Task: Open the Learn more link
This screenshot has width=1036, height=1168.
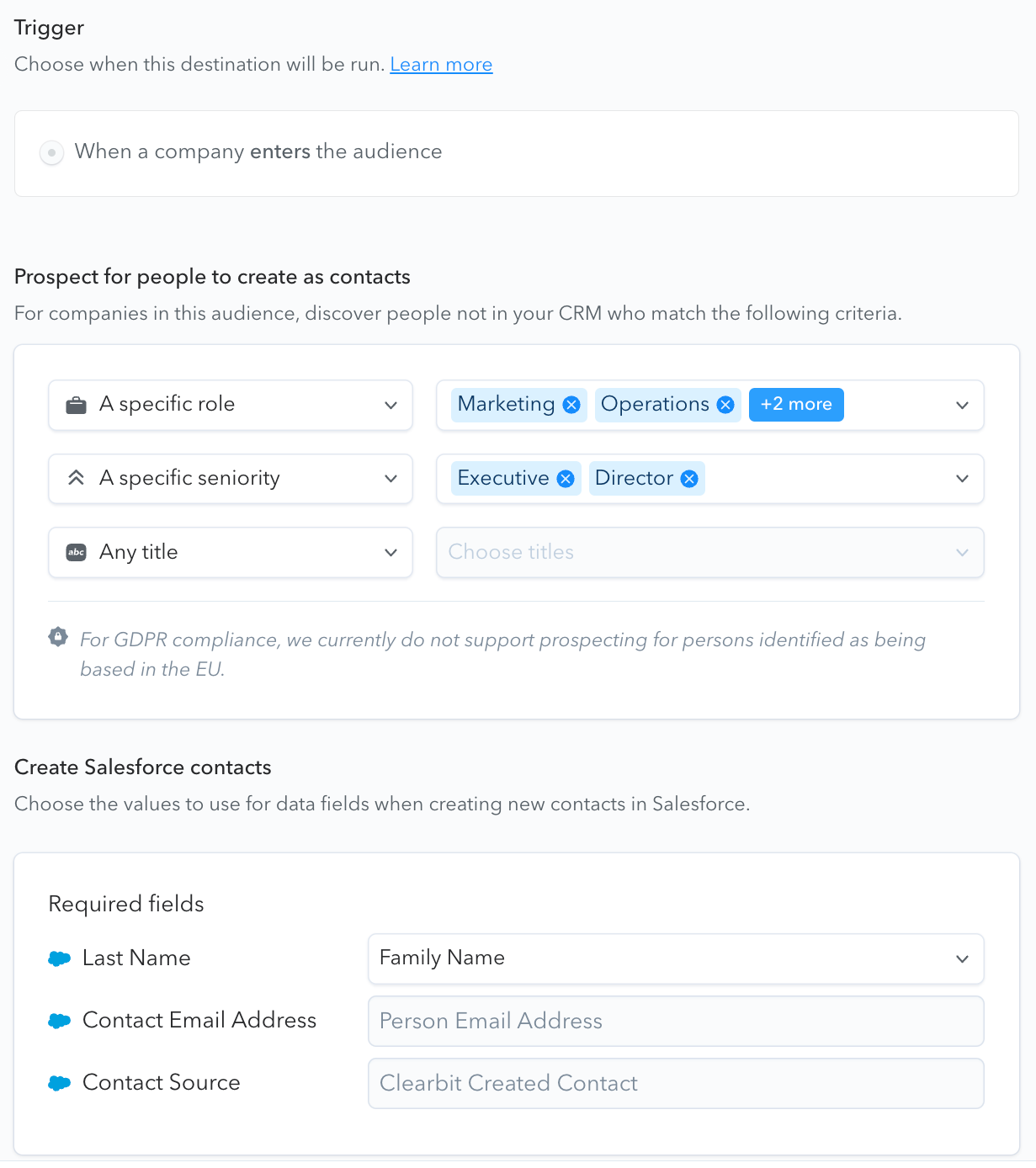Action: (x=441, y=65)
